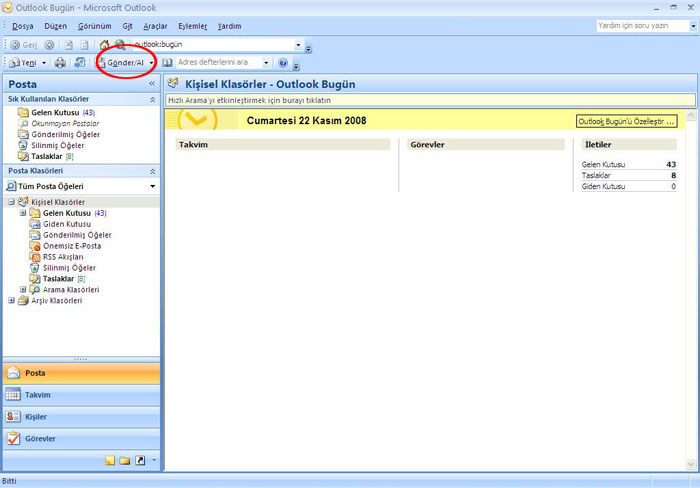
Task: Click the Gönder/Al send-receive button
Action: pyautogui.click(x=121, y=63)
